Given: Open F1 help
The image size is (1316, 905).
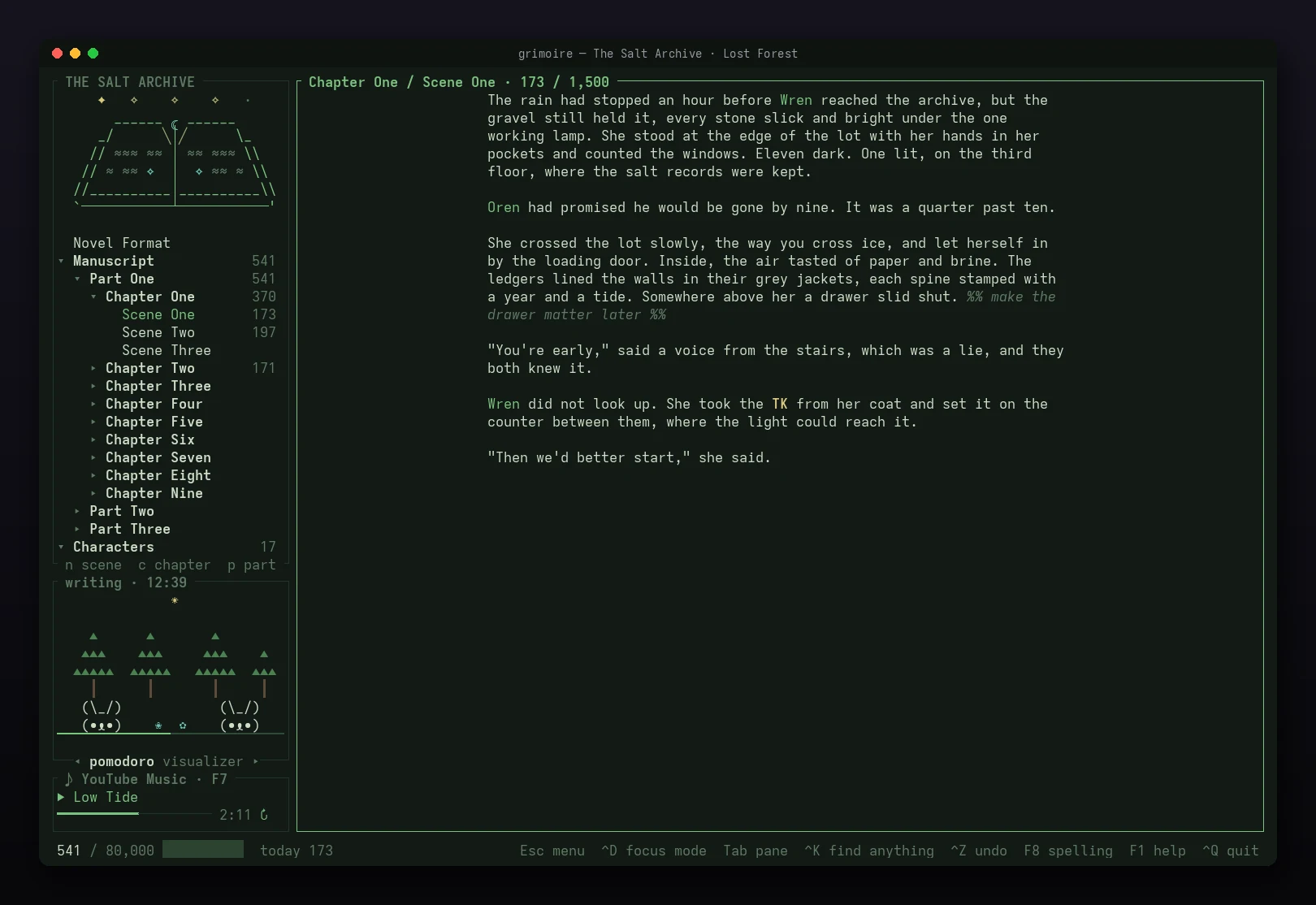Looking at the screenshot, I should click(1158, 851).
